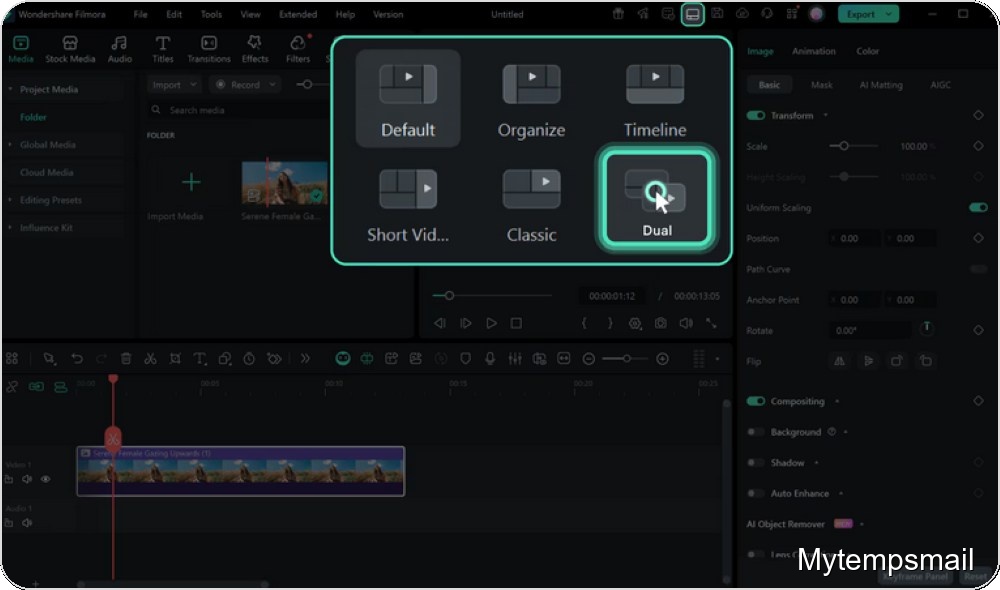Take a snapshot of the preview frame
The image size is (1000, 590).
pos(659,323)
